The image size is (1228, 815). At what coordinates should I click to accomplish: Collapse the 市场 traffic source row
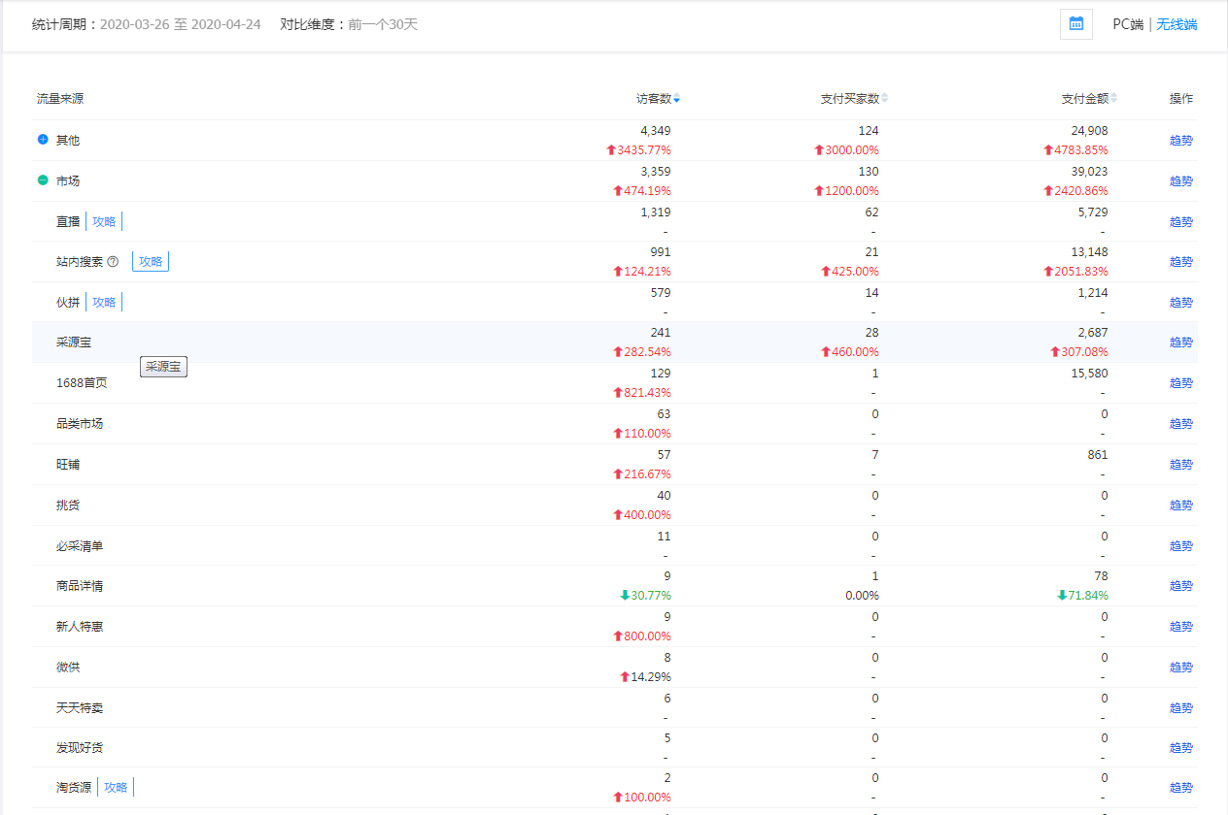tap(43, 180)
